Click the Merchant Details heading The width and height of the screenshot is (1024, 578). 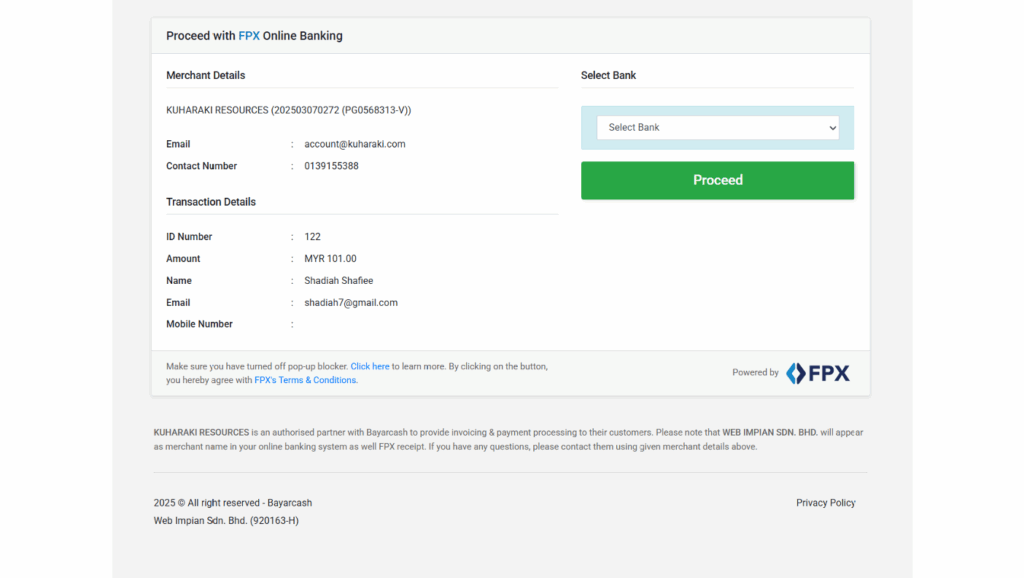[205, 75]
